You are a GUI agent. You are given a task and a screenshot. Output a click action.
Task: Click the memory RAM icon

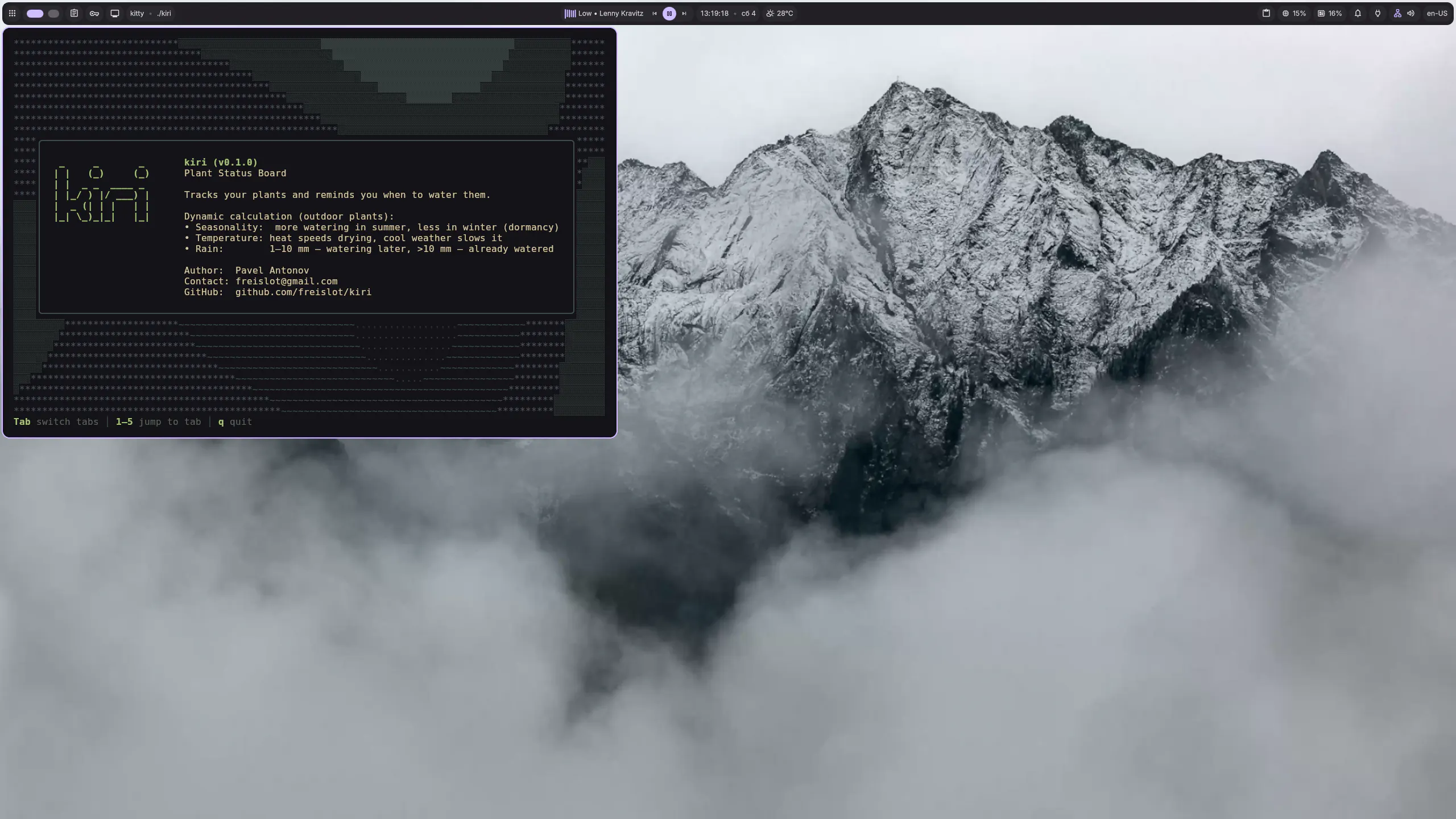pos(1321,13)
